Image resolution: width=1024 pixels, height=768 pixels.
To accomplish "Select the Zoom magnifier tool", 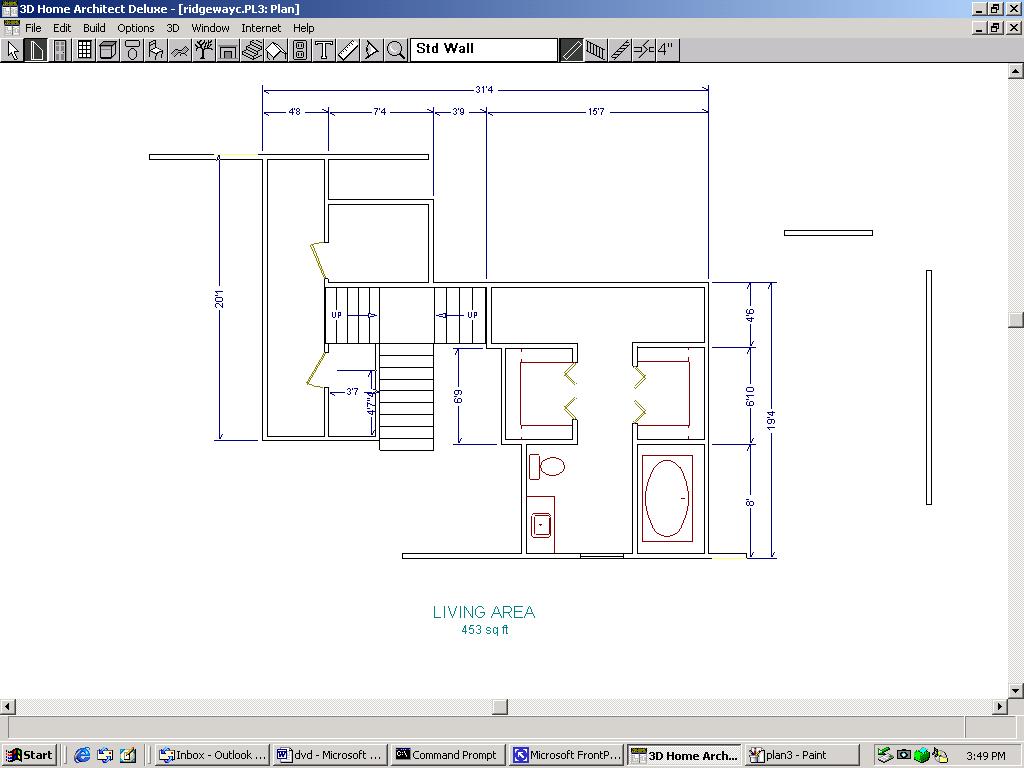I will [396, 50].
